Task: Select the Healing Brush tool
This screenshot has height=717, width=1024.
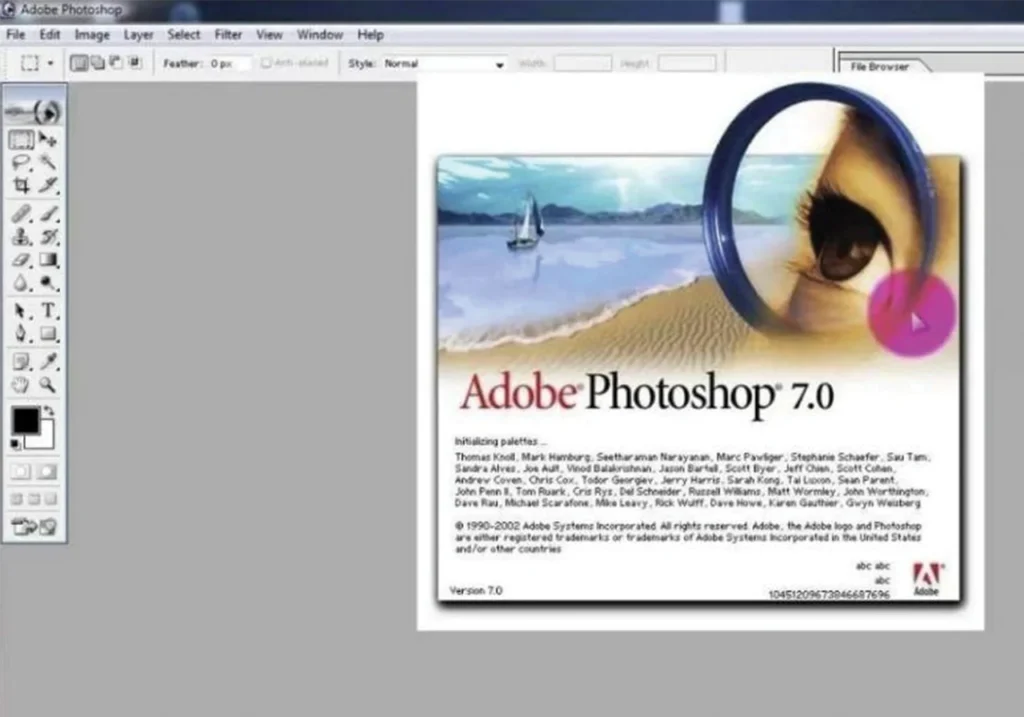Action: pos(21,214)
